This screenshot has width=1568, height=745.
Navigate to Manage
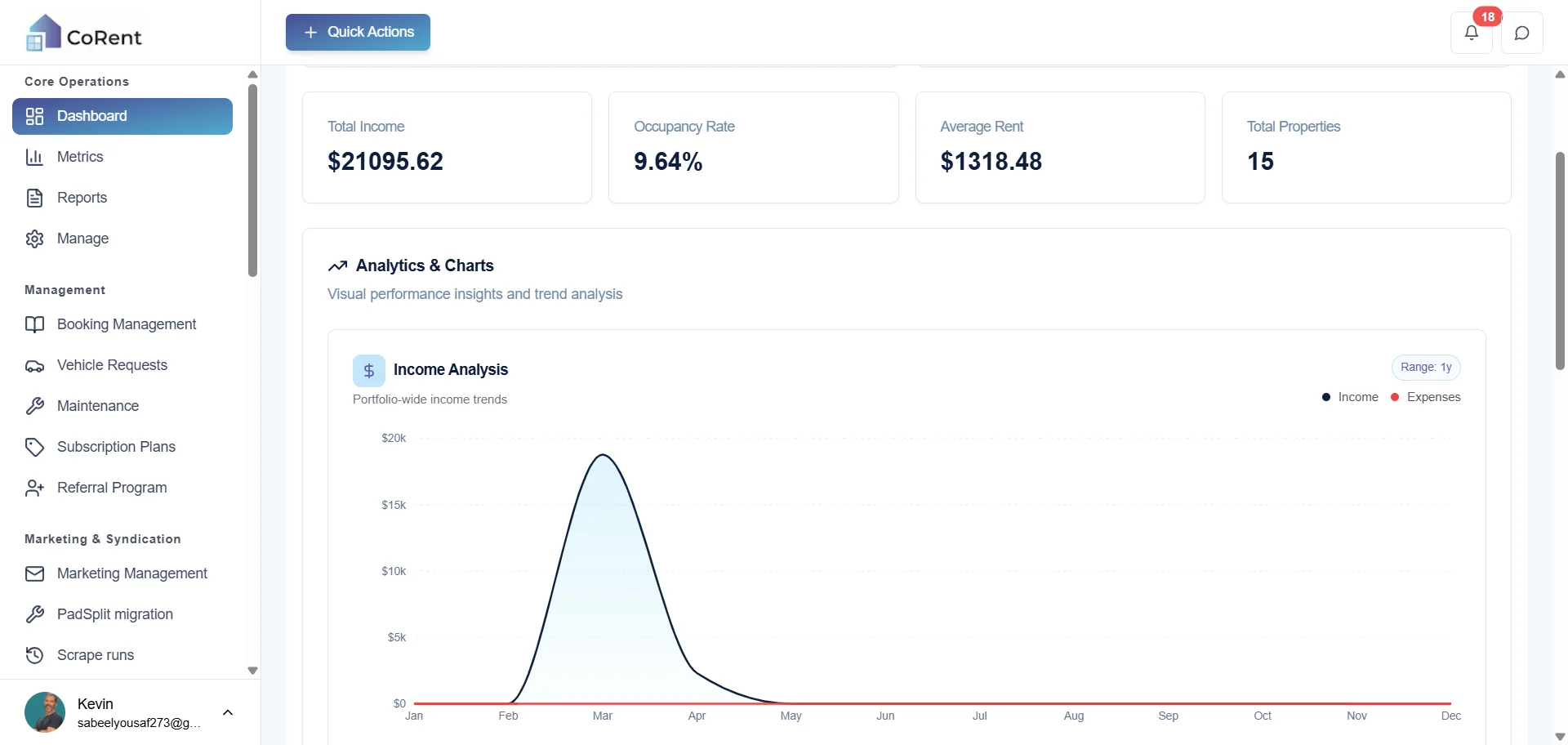(122, 239)
